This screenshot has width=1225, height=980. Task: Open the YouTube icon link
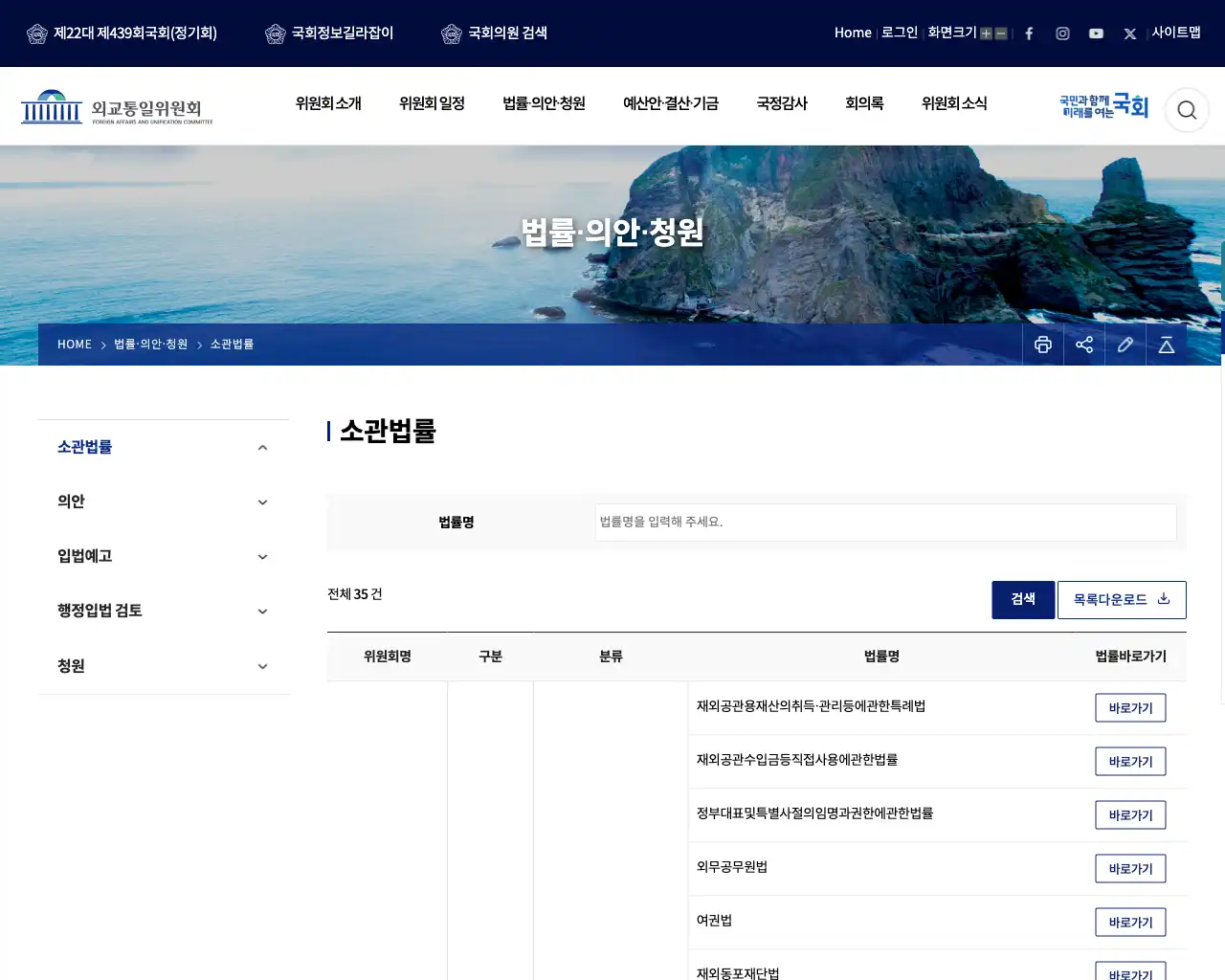tap(1096, 33)
